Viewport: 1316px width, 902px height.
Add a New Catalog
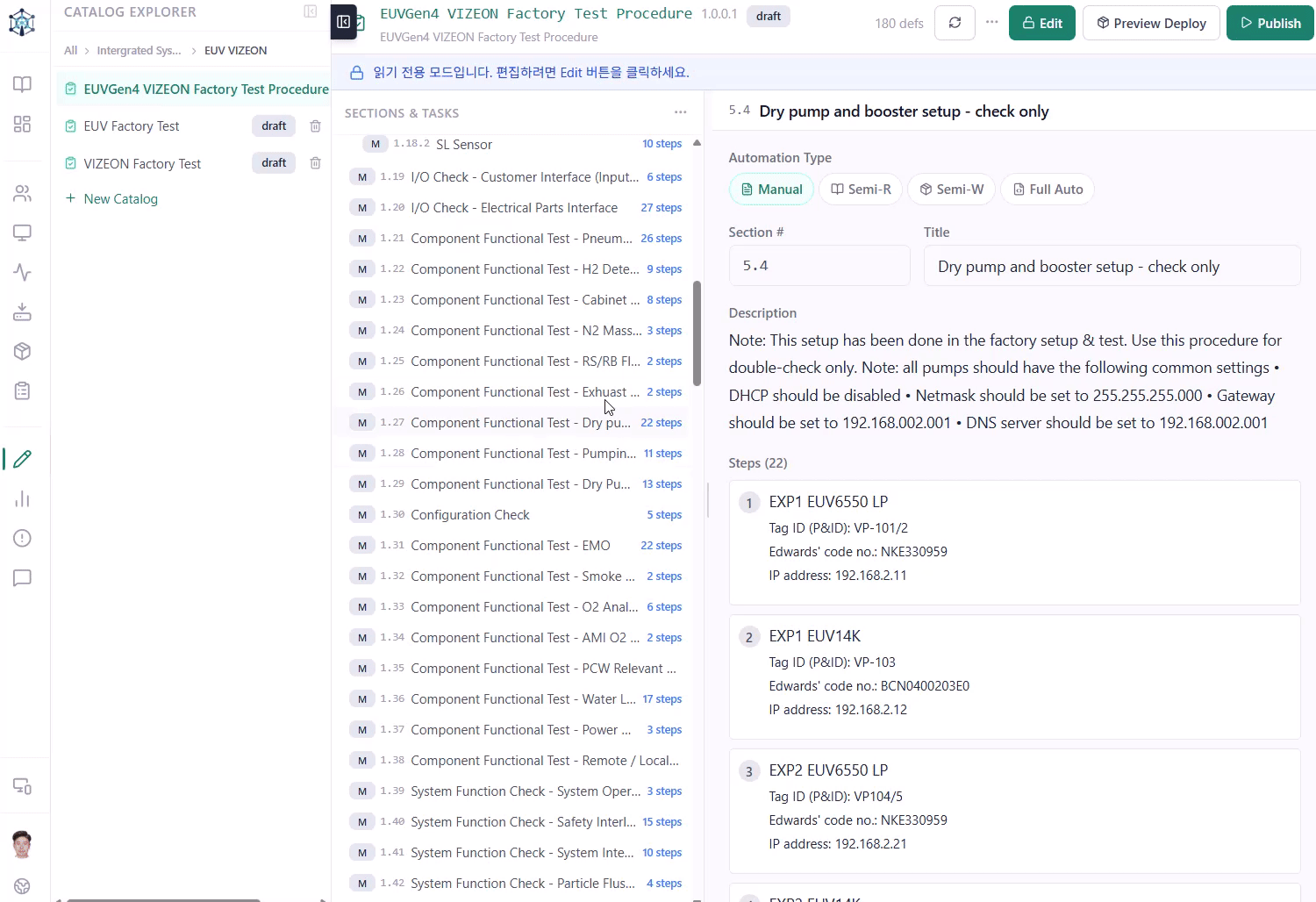point(111,199)
